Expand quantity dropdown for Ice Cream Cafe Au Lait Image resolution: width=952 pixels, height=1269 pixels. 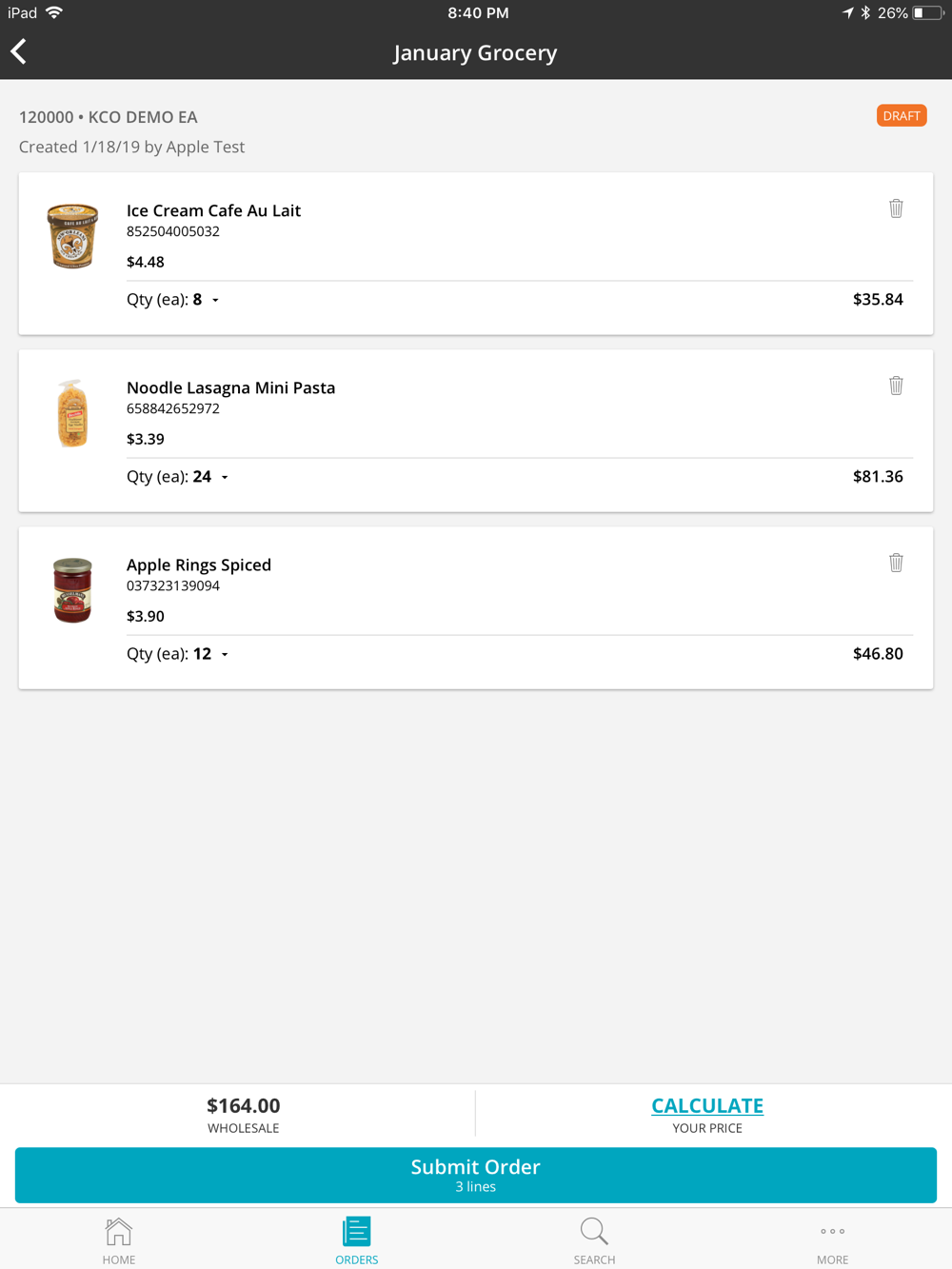point(173,300)
